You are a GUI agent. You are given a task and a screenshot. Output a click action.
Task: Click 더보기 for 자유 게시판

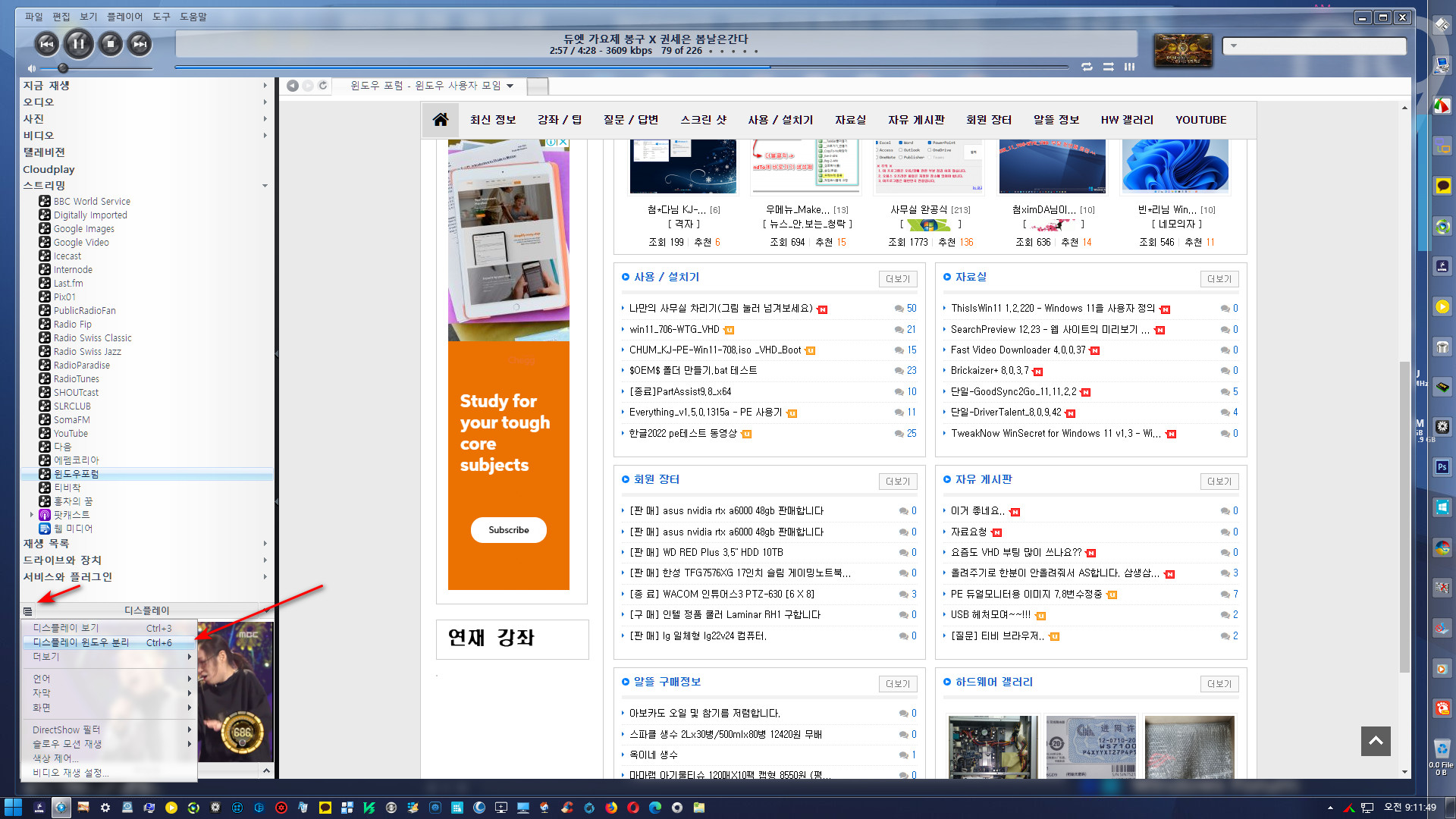click(1219, 482)
